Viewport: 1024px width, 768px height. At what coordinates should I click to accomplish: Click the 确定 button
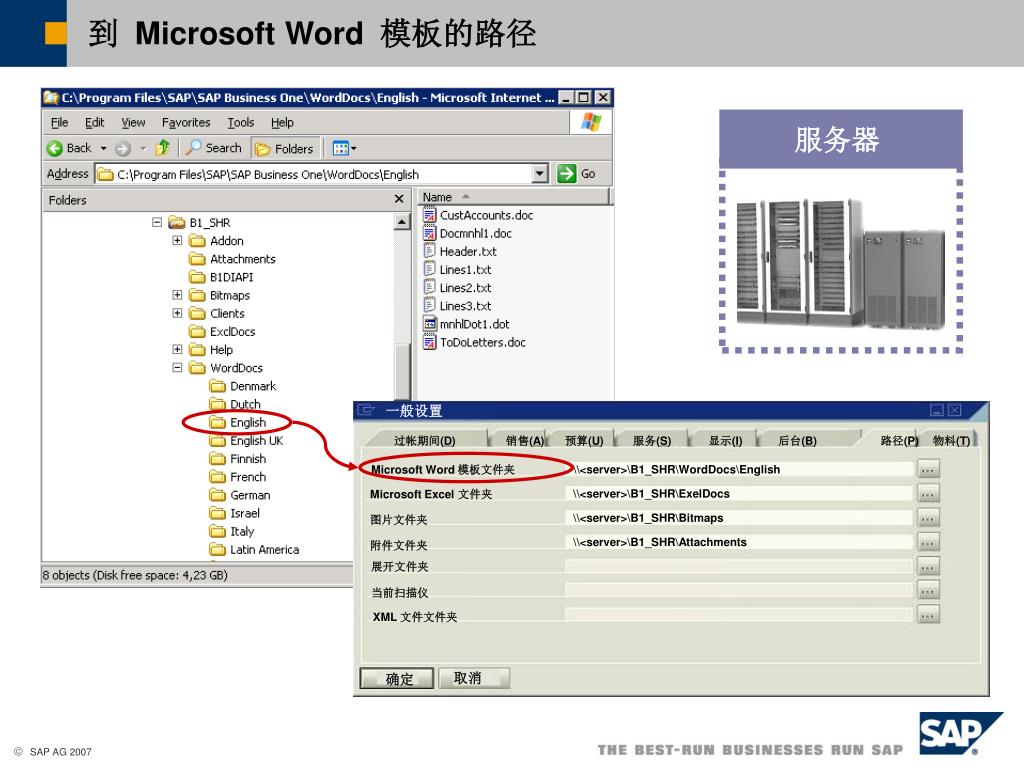397,679
